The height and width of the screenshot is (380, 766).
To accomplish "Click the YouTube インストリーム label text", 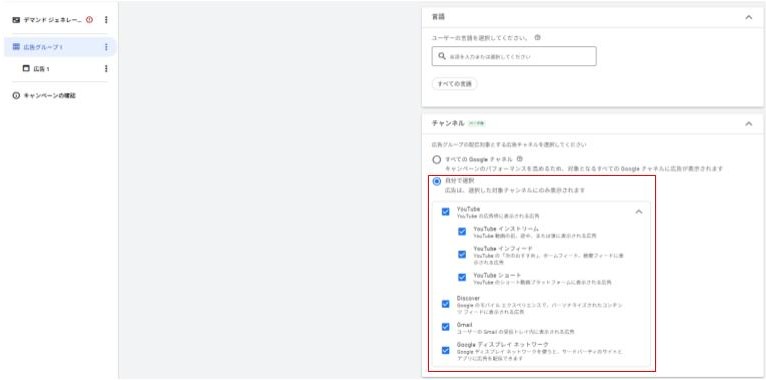I will coord(506,229).
